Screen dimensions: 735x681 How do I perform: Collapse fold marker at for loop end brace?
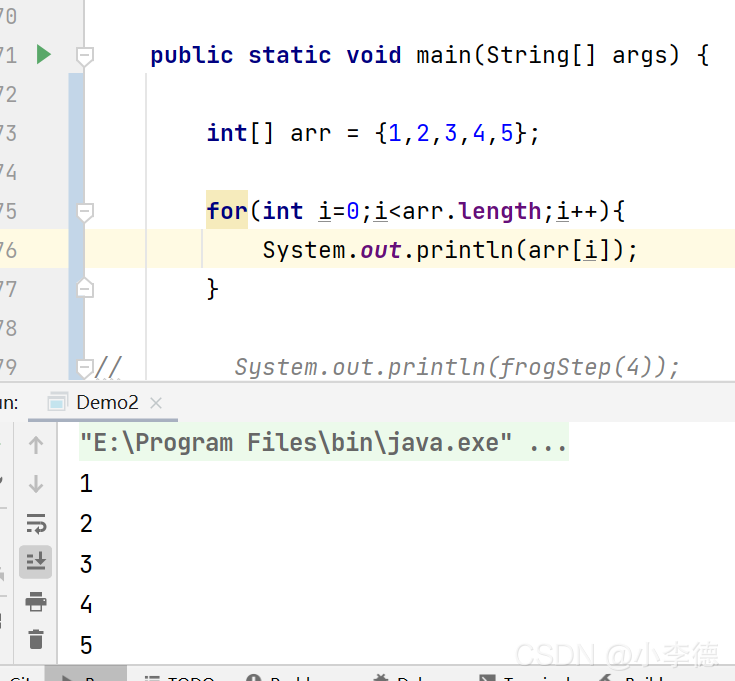click(x=85, y=288)
